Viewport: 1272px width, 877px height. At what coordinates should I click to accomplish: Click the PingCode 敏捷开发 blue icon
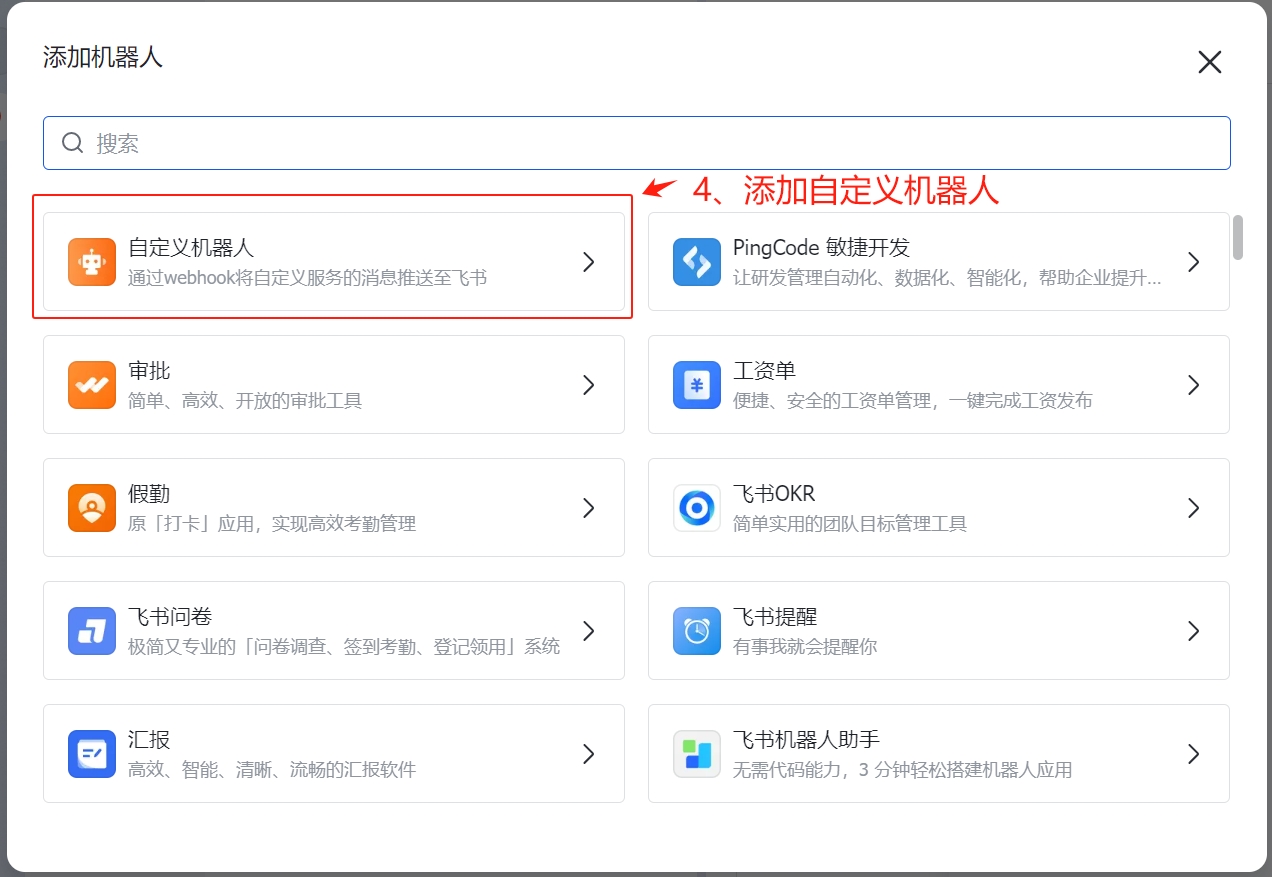pos(697,262)
